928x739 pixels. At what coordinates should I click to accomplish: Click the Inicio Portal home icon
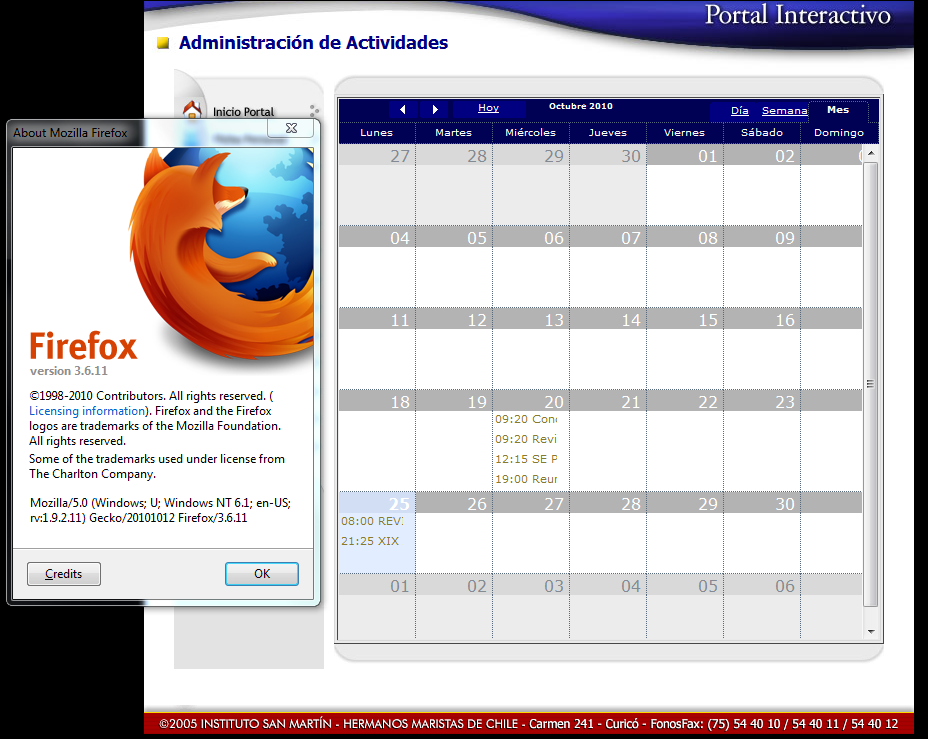click(x=192, y=109)
